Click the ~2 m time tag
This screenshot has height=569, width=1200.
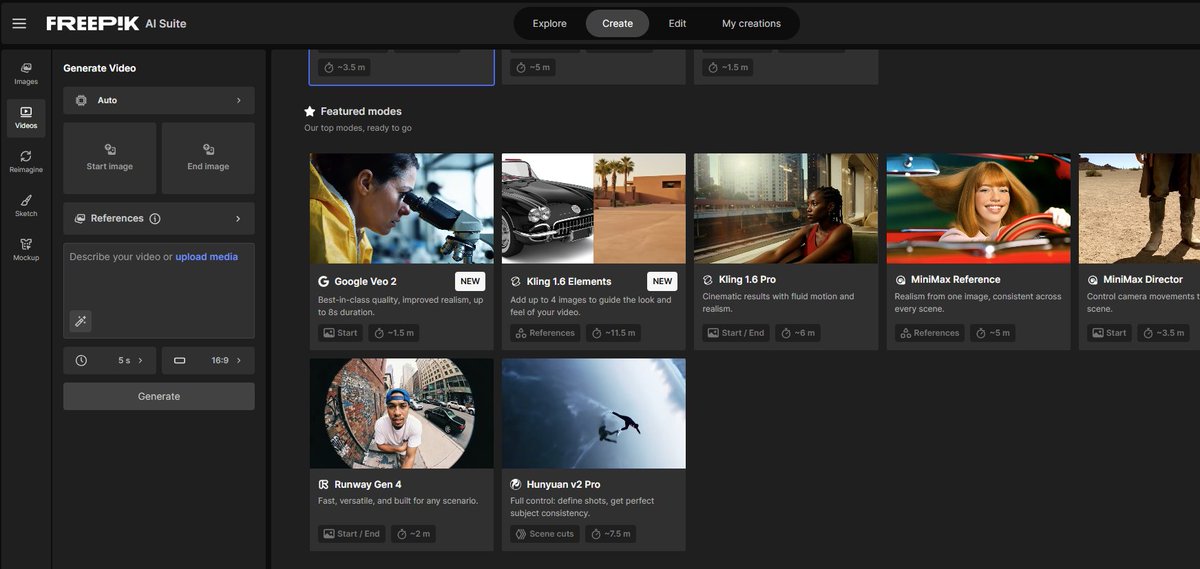(x=413, y=534)
